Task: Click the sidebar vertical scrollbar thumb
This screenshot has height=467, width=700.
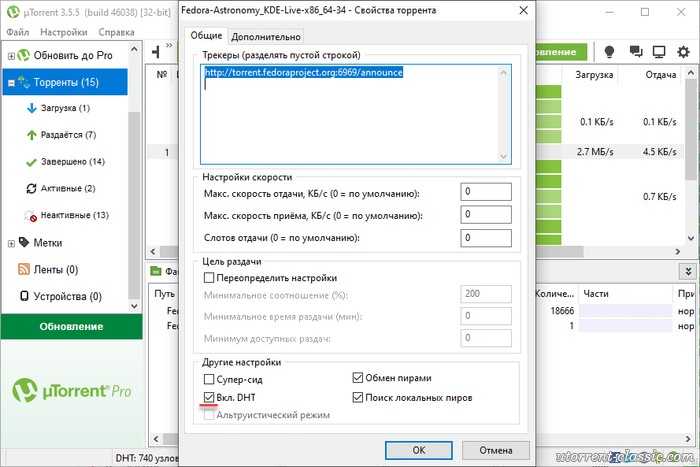Action: 134,205
